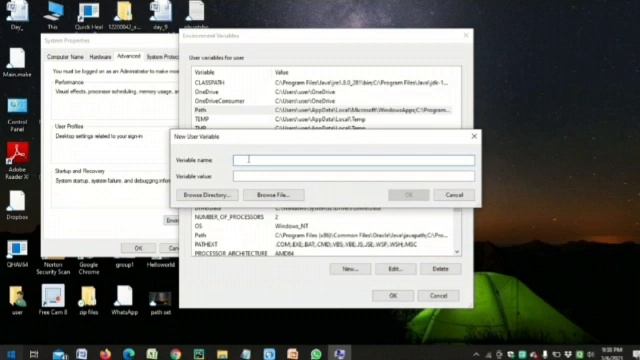
Task: Click OK in the System Properties window
Action: 138,248
